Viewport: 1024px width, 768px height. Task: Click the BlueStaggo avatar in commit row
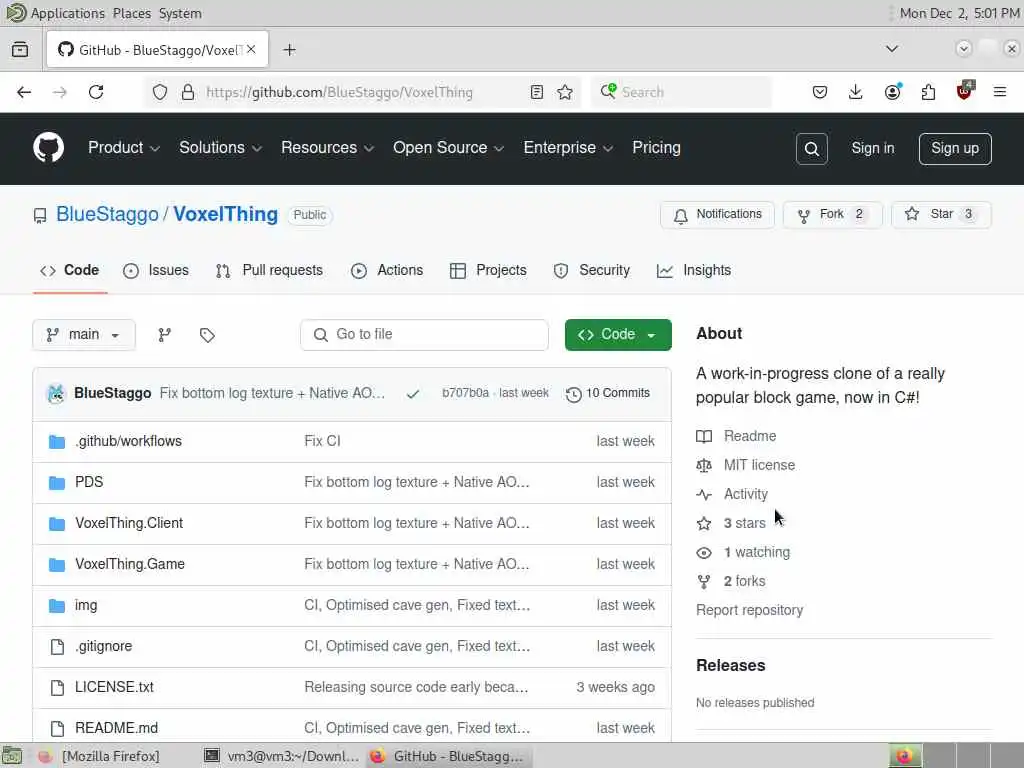(56, 394)
